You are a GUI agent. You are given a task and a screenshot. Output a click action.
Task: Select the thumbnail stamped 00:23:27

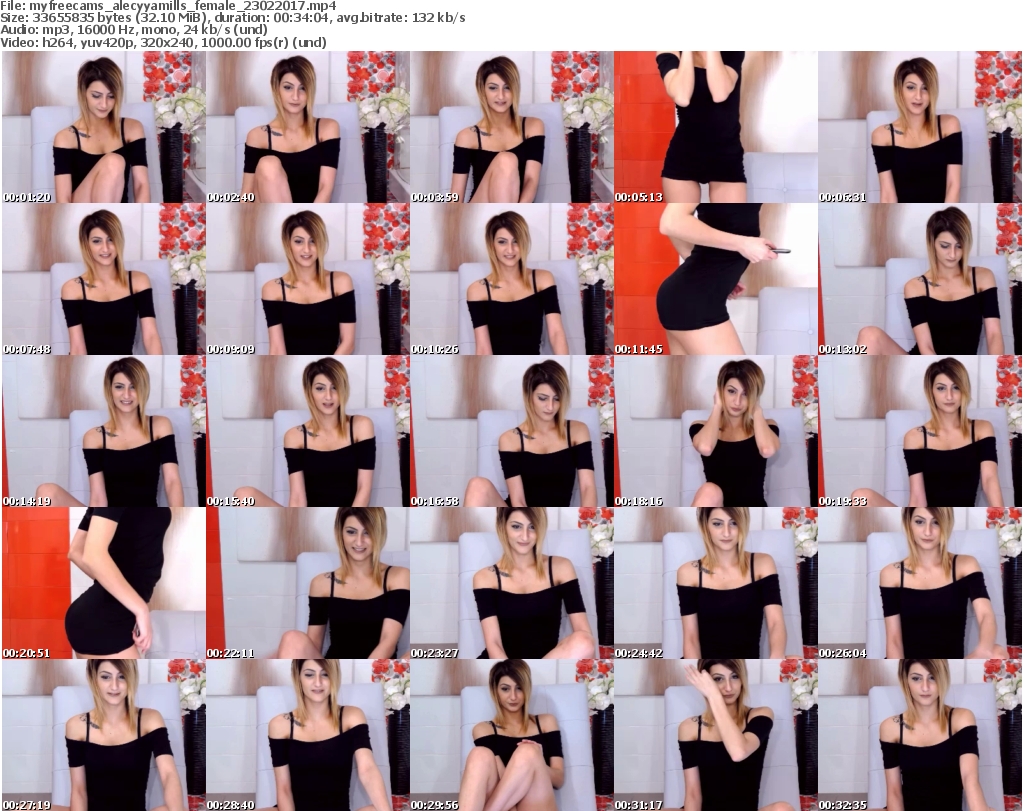(x=511, y=583)
